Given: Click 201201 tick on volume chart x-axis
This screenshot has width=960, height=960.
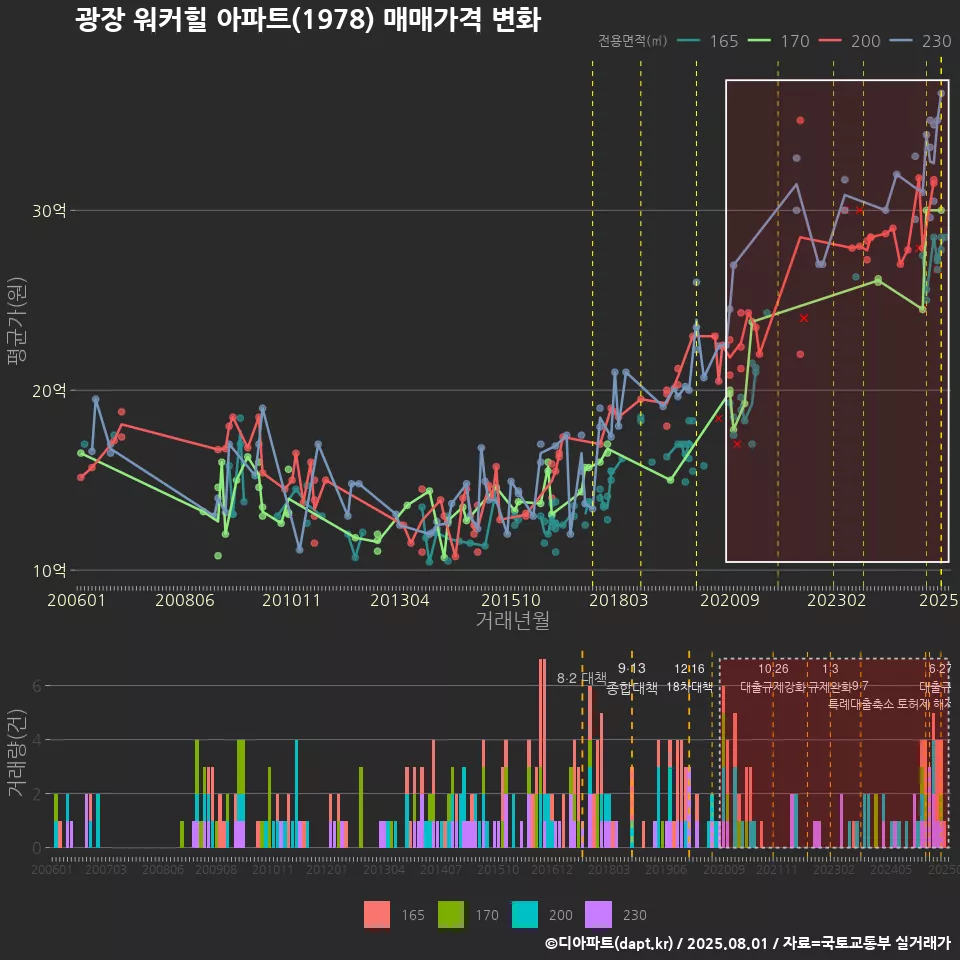Looking at the screenshot, I should click(x=326, y=869).
